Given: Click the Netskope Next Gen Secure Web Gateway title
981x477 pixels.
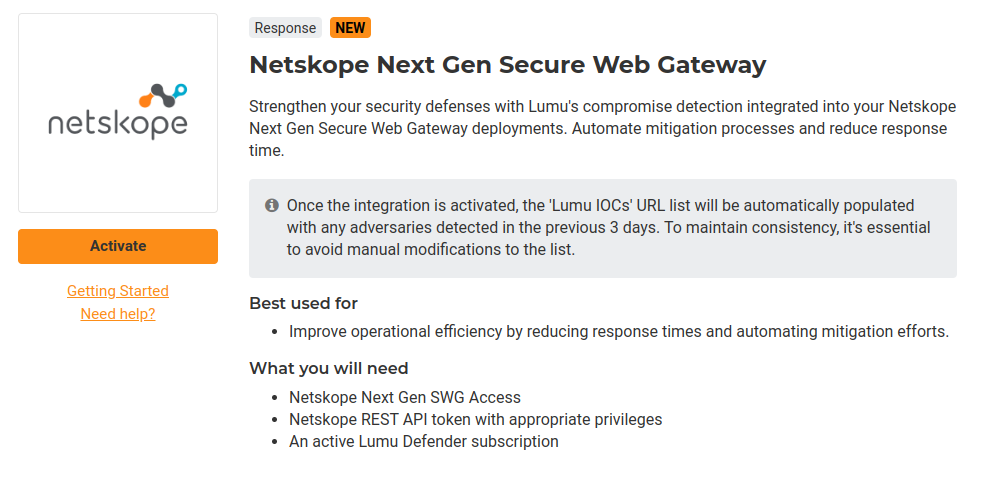Looking at the screenshot, I should 507,65.
